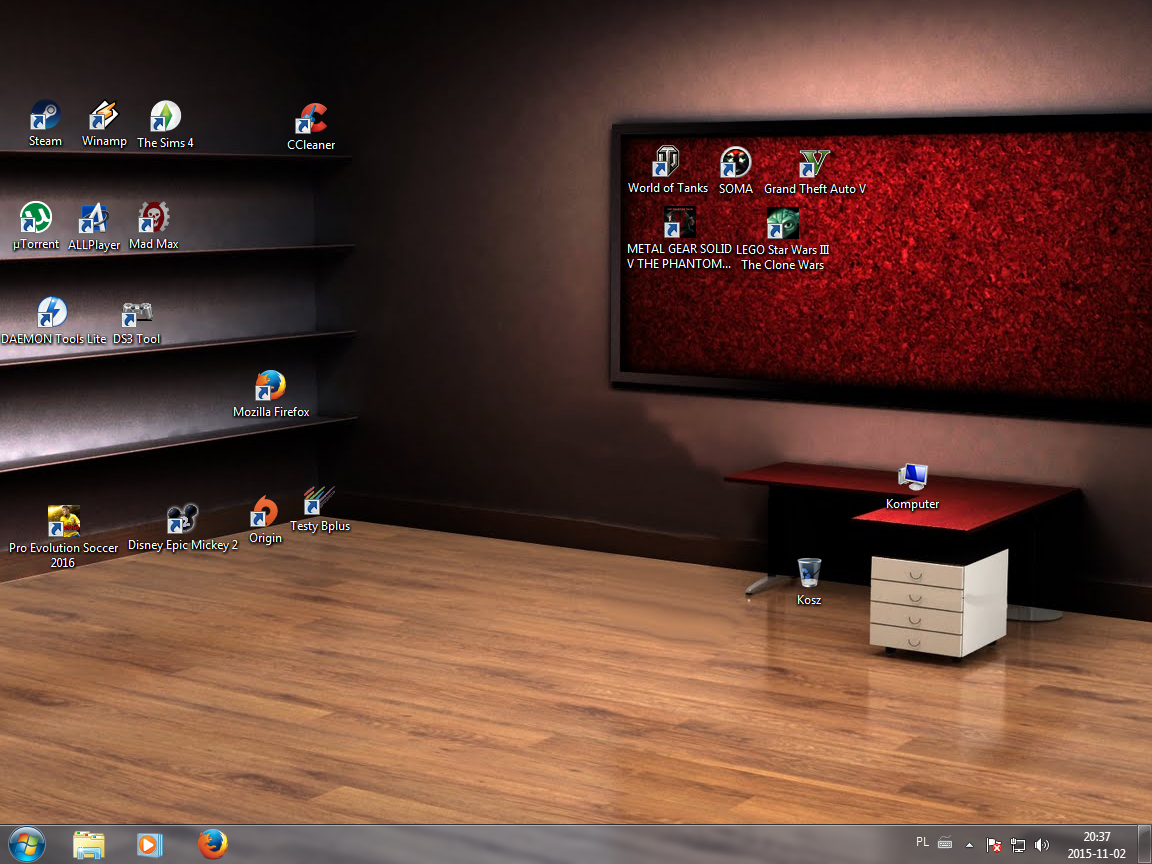Viewport: 1152px width, 864px height.
Task: Click the network status tray icon
Action: 1018,846
